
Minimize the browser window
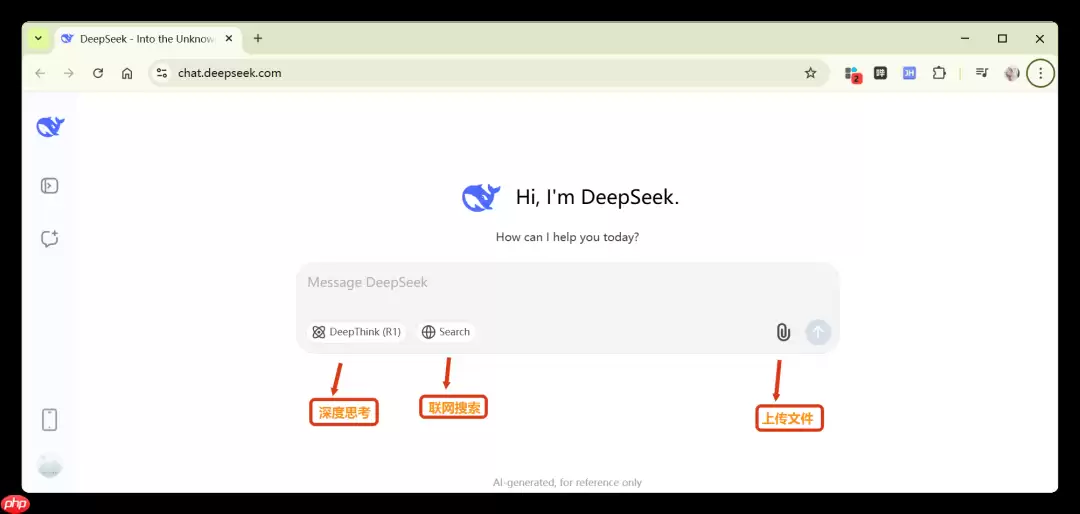coord(966,39)
